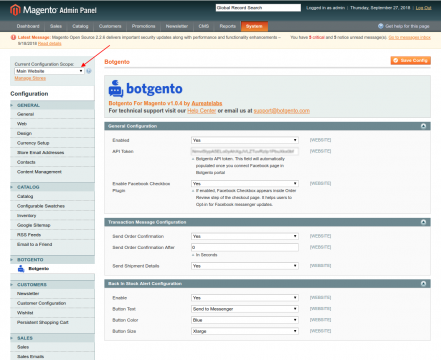Open the Help Center link
The height and width of the screenshot is (360, 441).
(202, 111)
